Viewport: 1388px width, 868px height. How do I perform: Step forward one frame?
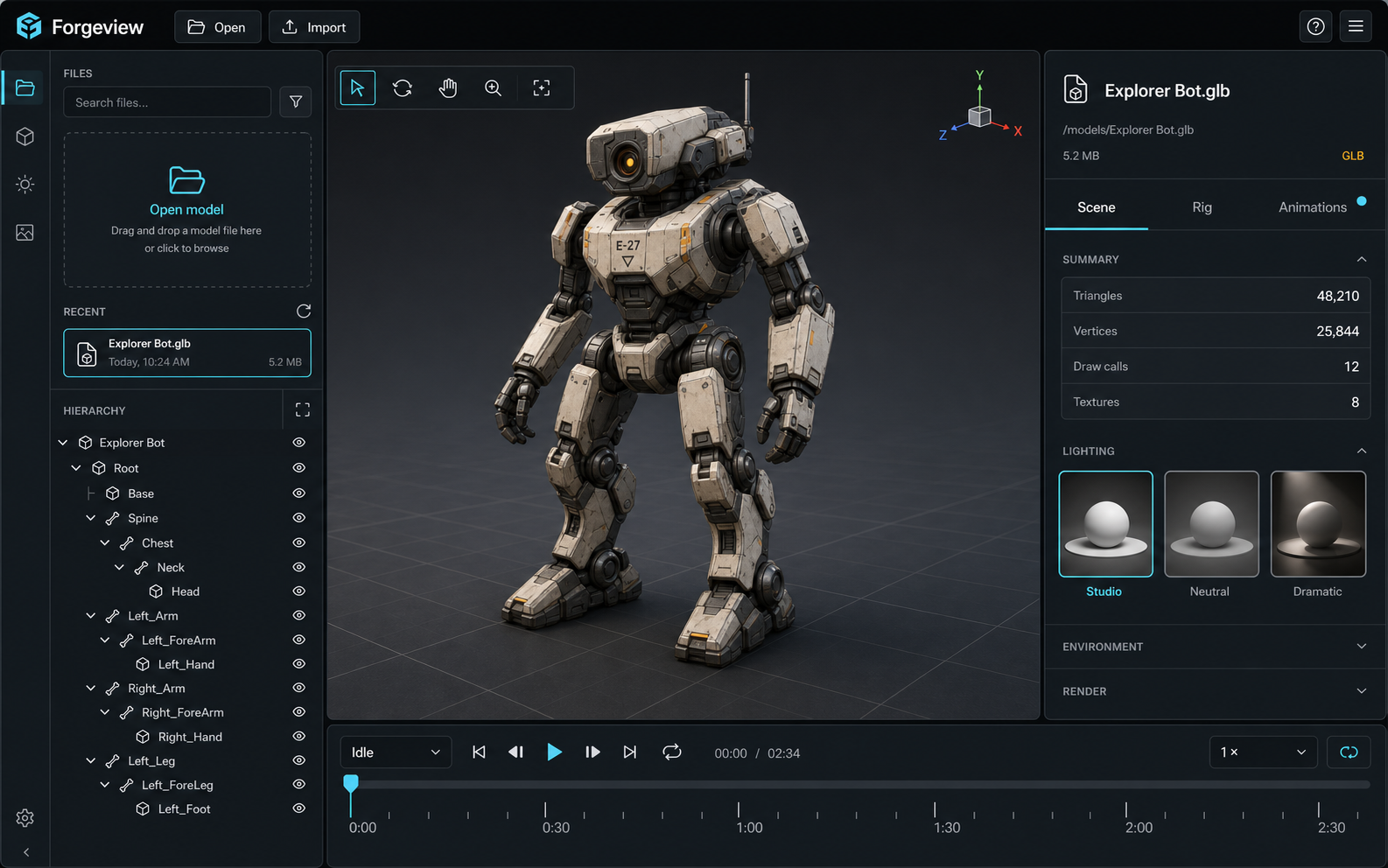pos(592,752)
